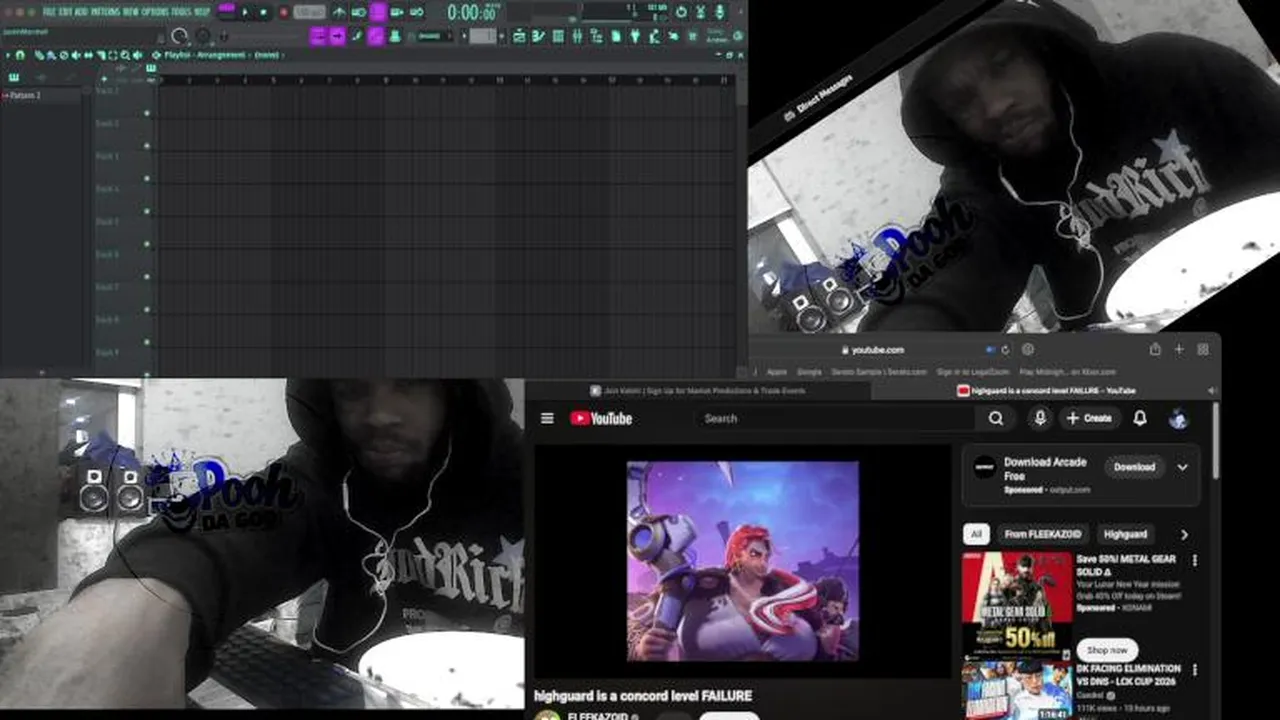Start playback with FL Studio play button

coord(245,13)
